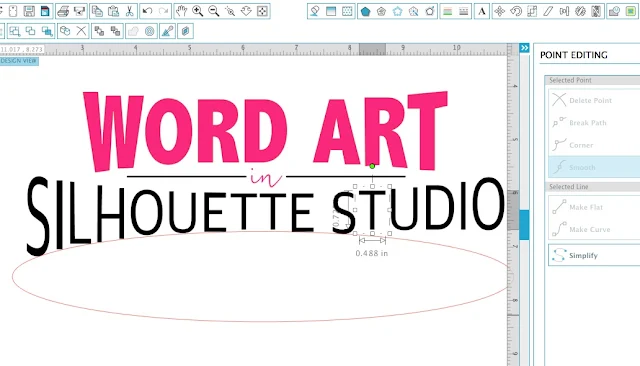Click the Print icon
The width and height of the screenshot is (640, 366).
coord(63,11)
